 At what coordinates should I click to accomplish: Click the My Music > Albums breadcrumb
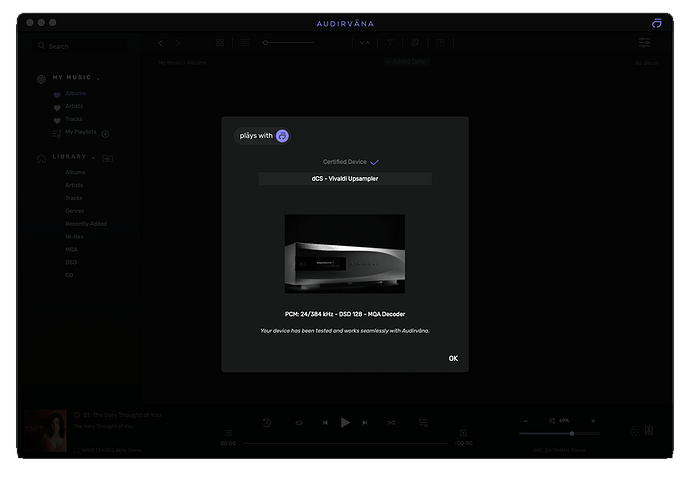182,63
